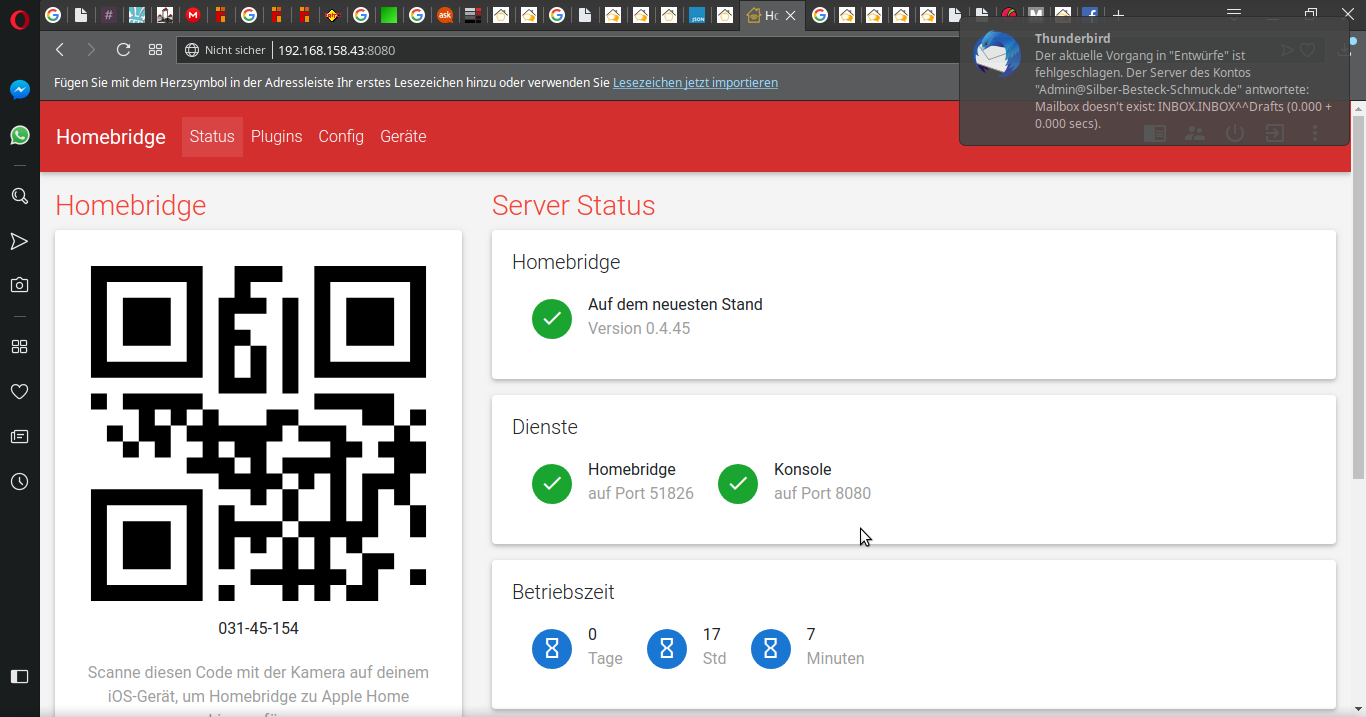Open browsing history clock icon

point(19,482)
